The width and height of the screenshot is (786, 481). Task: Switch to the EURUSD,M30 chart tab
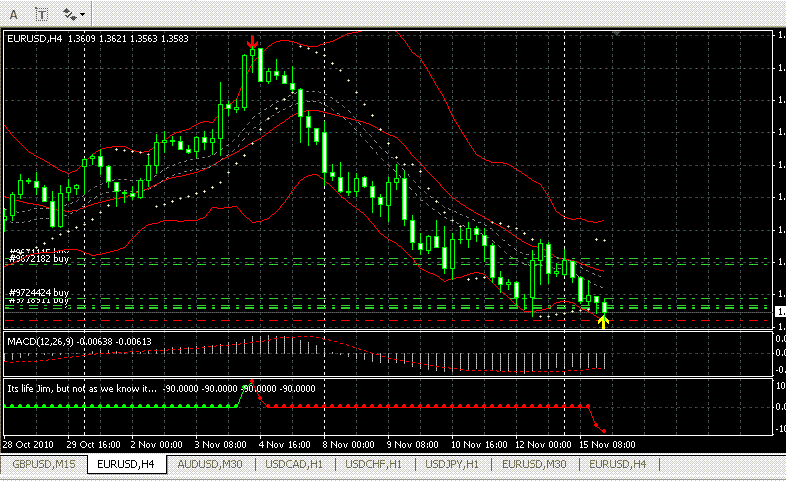(534, 464)
